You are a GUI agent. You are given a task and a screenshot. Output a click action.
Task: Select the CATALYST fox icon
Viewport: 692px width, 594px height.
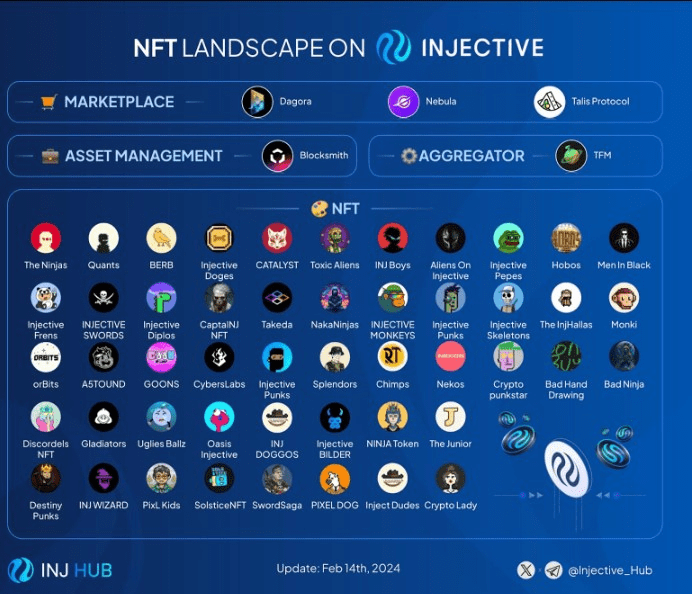277,238
